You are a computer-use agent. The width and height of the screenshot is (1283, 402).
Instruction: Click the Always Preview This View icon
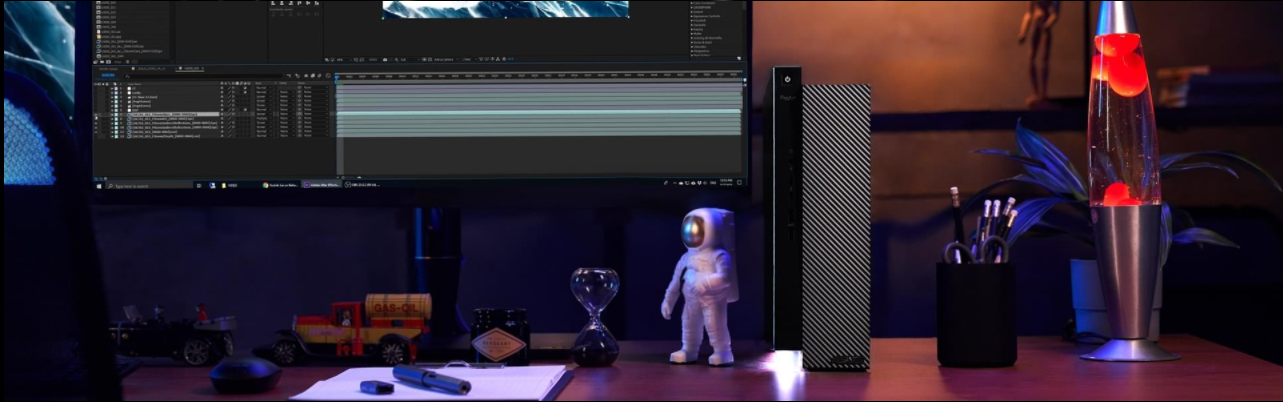(x=327, y=59)
